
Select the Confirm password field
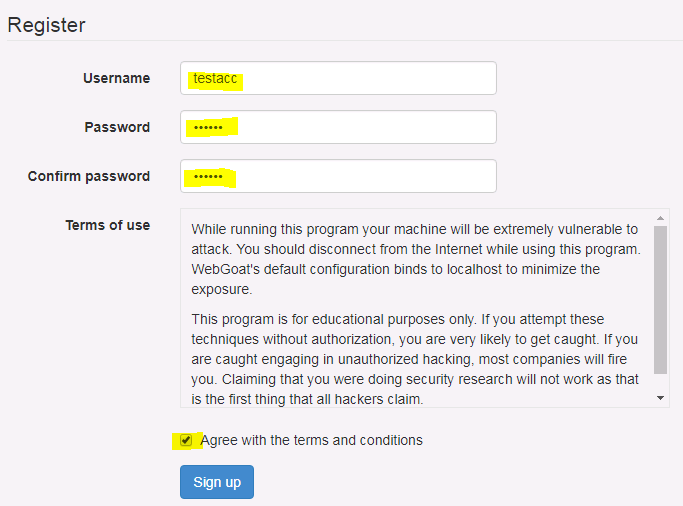click(x=338, y=176)
